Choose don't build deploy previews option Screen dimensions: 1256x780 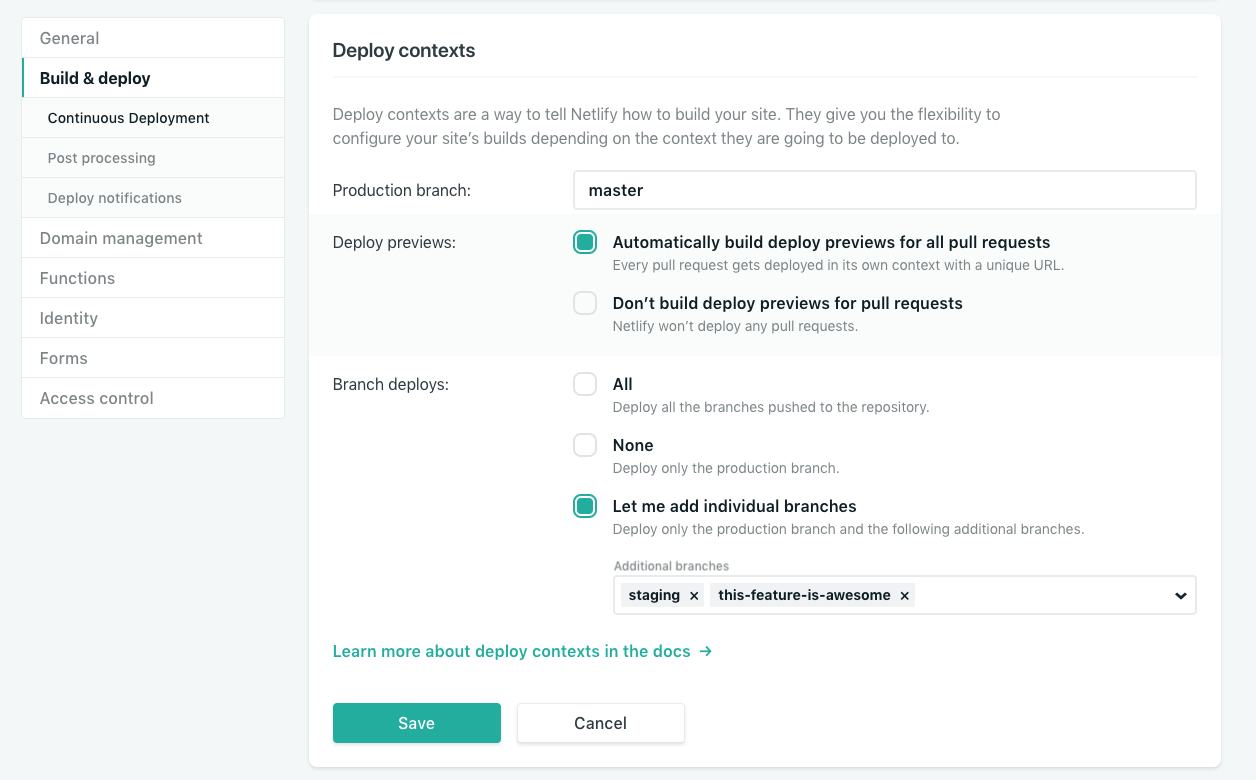coord(585,303)
